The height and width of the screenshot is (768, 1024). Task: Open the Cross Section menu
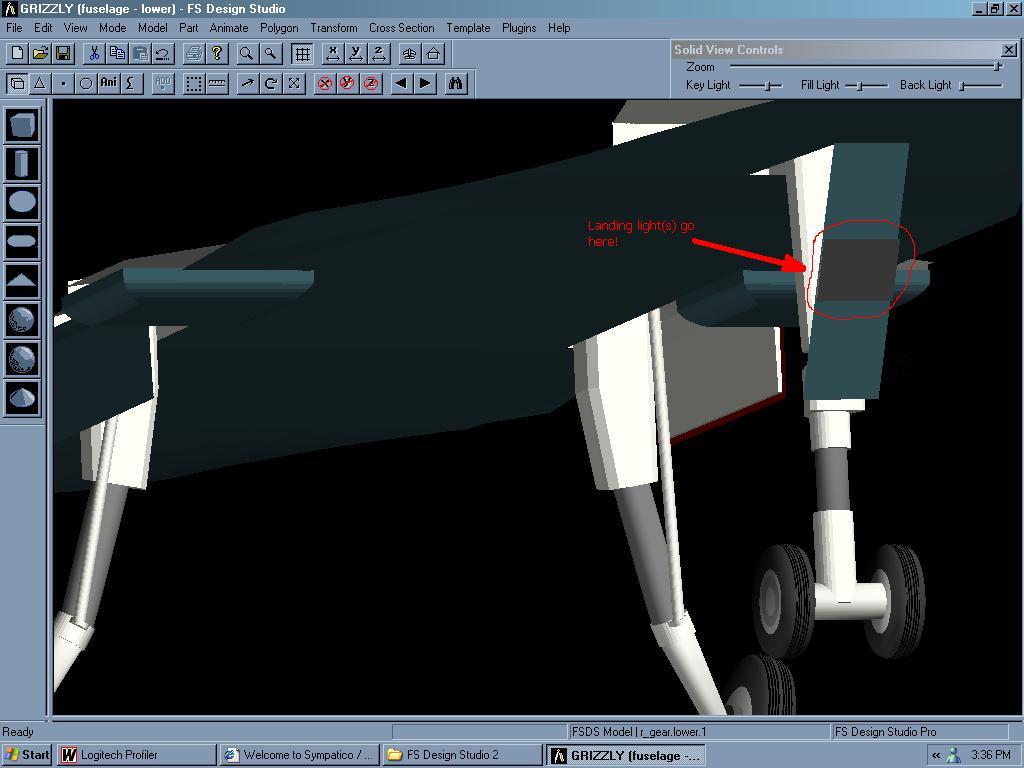tap(401, 28)
